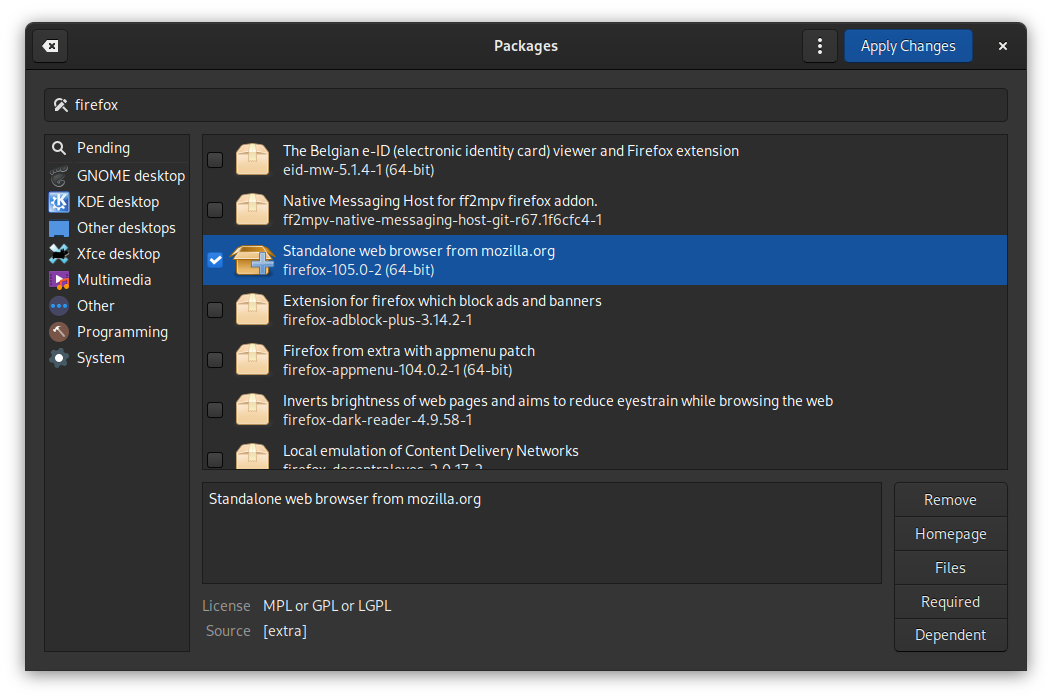
Task: View dependencies via the Dependent button
Action: (x=949, y=634)
